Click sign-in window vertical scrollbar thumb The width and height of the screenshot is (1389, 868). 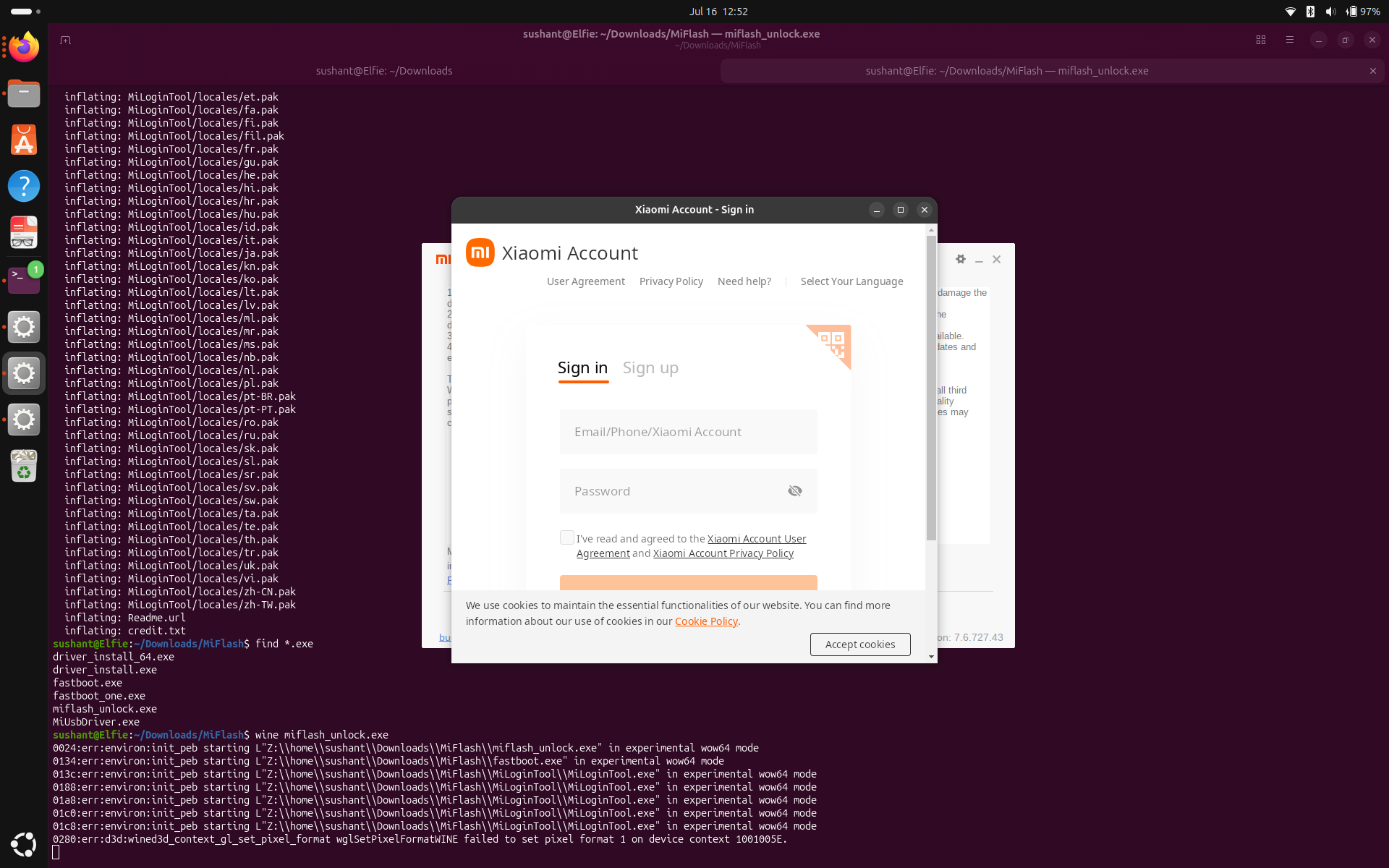click(x=931, y=388)
